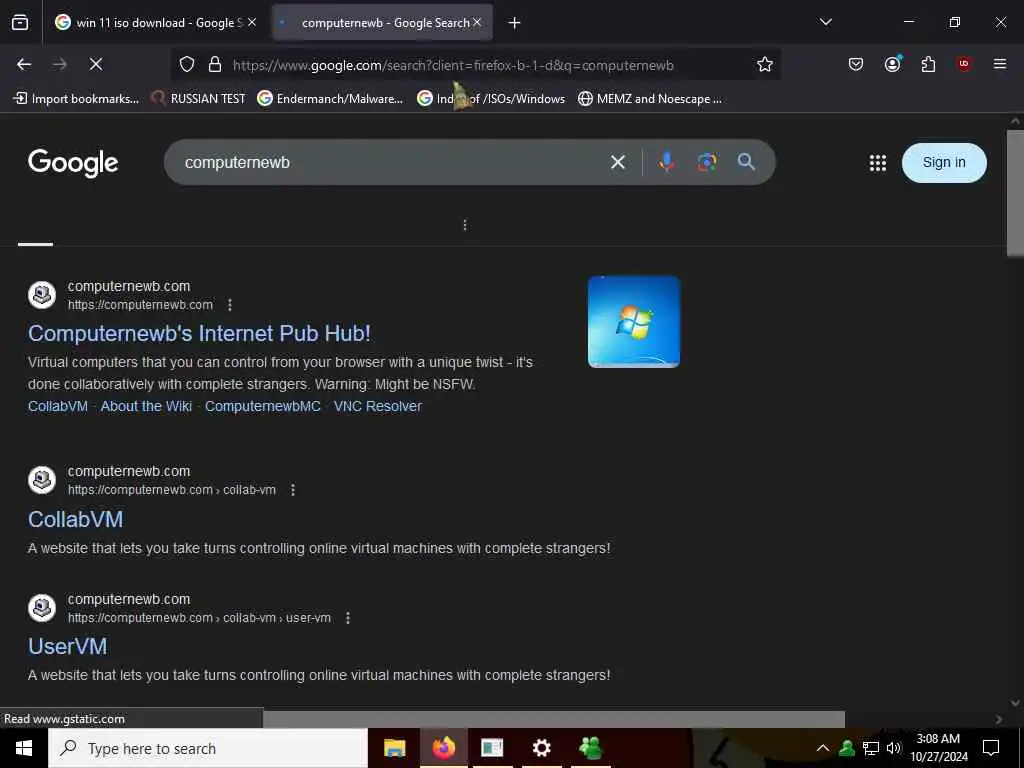Open options dots for the collab-vm result
This screenshot has height=768, width=1024.
pyautogui.click(x=293, y=490)
